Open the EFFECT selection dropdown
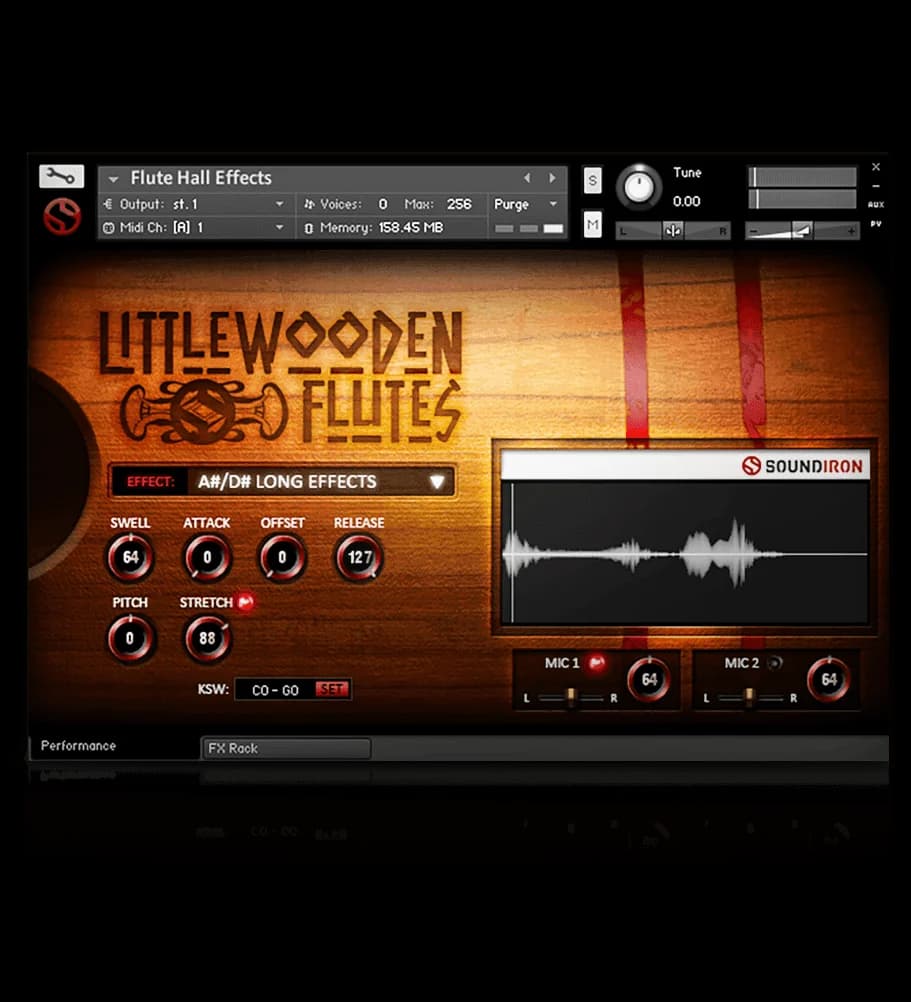The width and height of the screenshot is (911, 1002). click(x=435, y=481)
